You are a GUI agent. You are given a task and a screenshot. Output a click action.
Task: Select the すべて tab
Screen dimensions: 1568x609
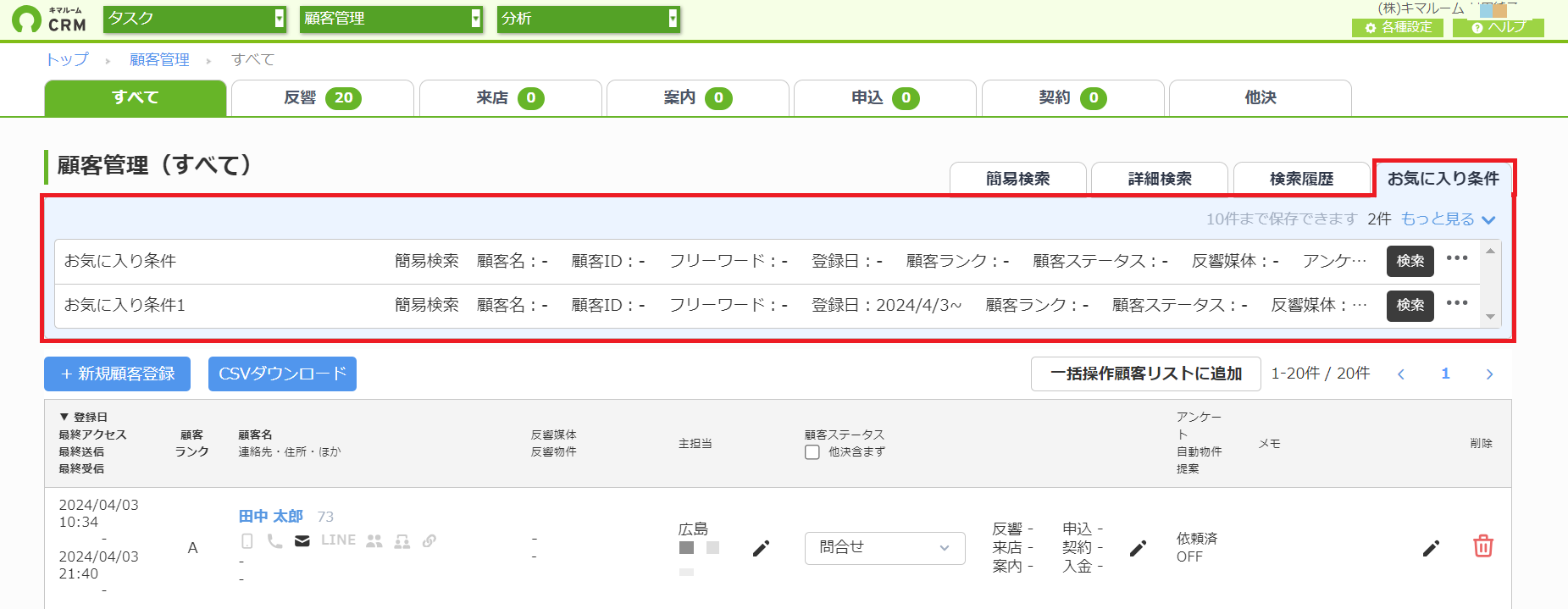[136, 97]
